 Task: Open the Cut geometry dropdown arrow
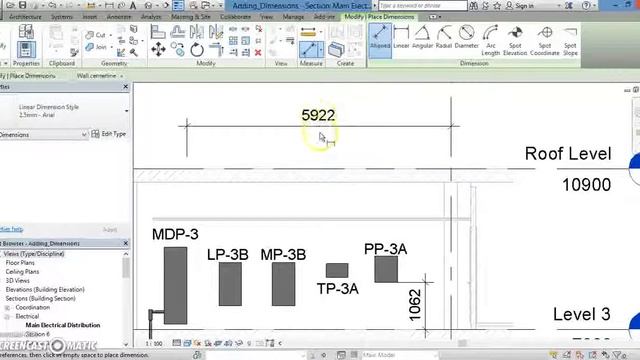(110, 35)
